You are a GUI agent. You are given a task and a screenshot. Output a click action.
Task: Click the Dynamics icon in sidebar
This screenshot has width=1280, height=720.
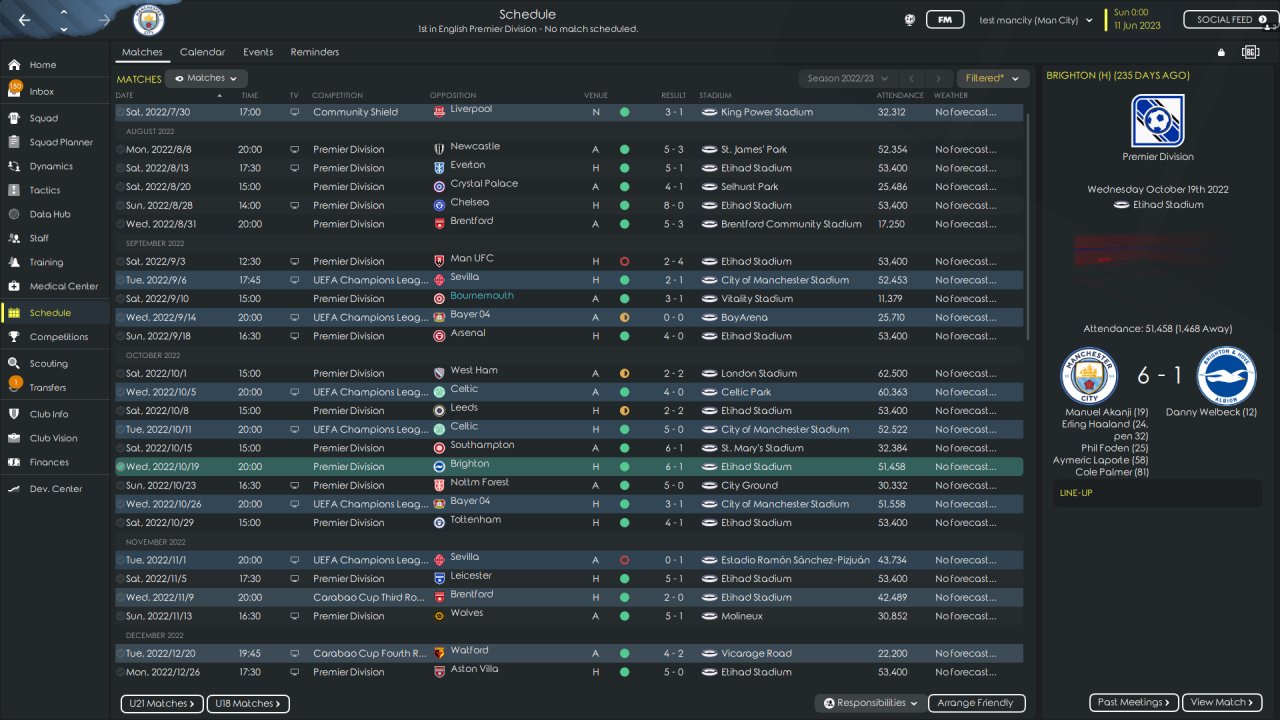[x=14, y=166]
